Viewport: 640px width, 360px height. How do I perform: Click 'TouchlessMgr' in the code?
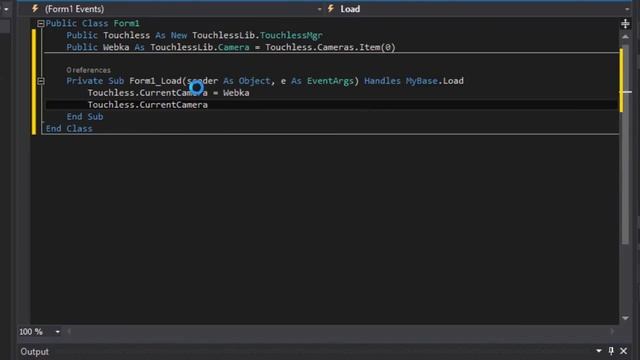coord(291,36)
